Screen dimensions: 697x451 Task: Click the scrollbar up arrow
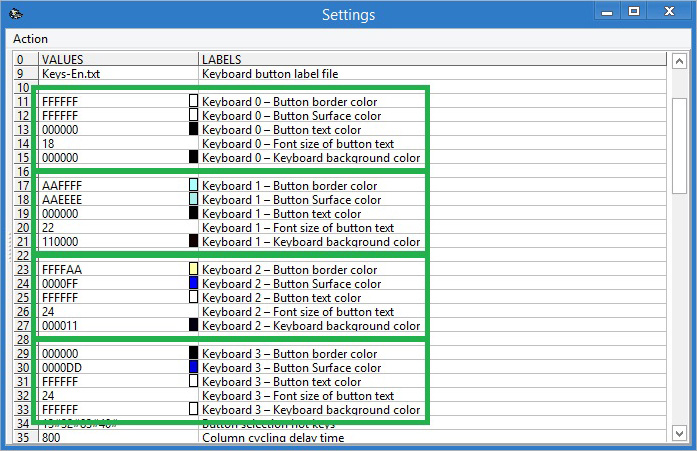tap(679, 61)
